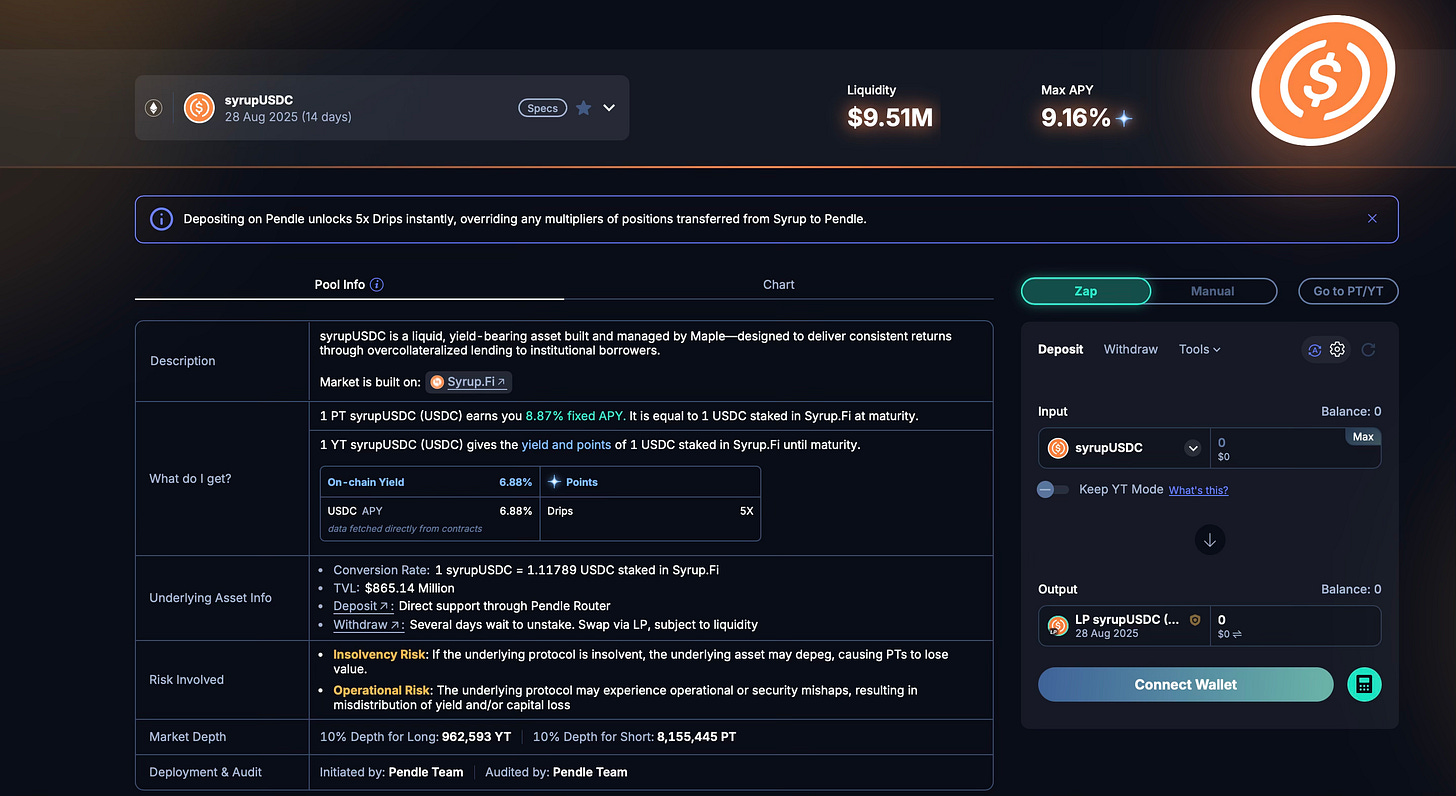Open the Deposit external link

click(x=364, y=606)
